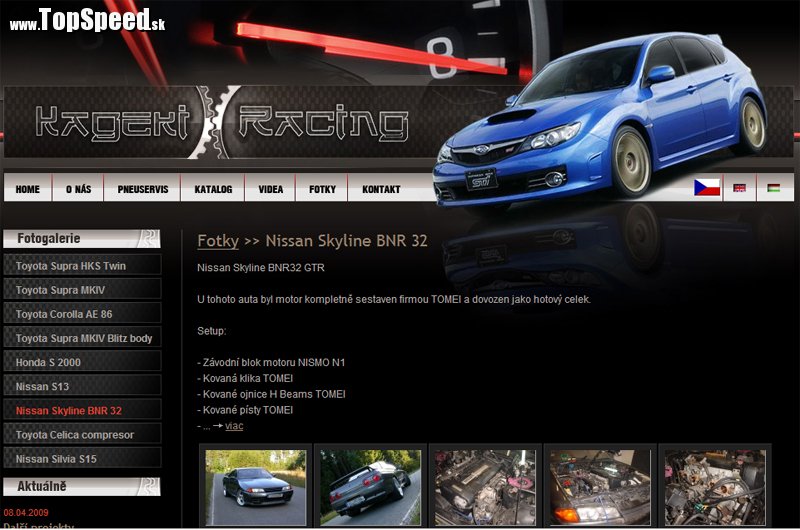The height and width of the screenshot is (530, 800).
Task: Click the www.TopSpeed.sk logo
Action: click(x=87, y=20)
